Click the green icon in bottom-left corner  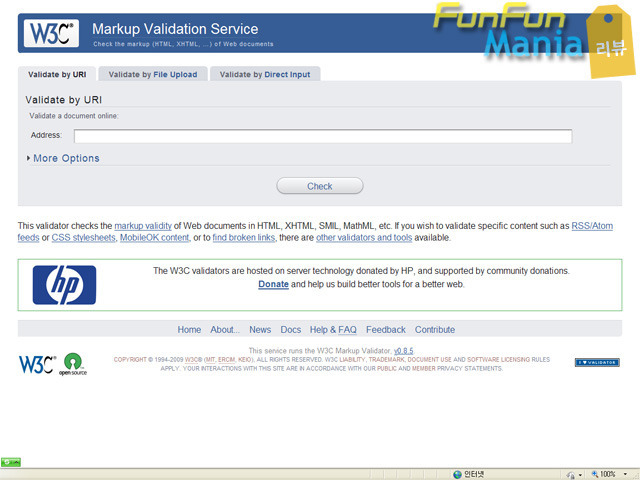tap(11, 462)
